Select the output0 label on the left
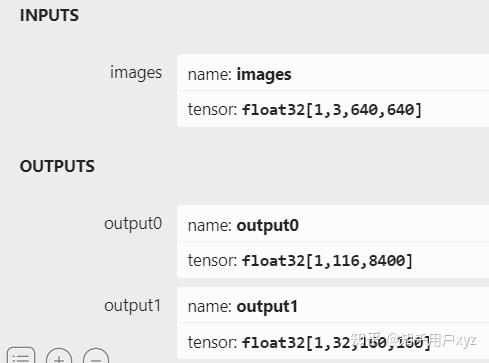Image resolution: width=489 pixels, height=363 pixels. 133,224
